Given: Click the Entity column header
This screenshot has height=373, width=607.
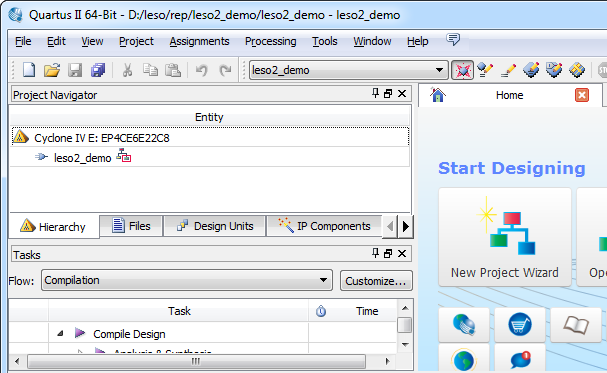Looking at the screenshot, I should pos(209,116).
